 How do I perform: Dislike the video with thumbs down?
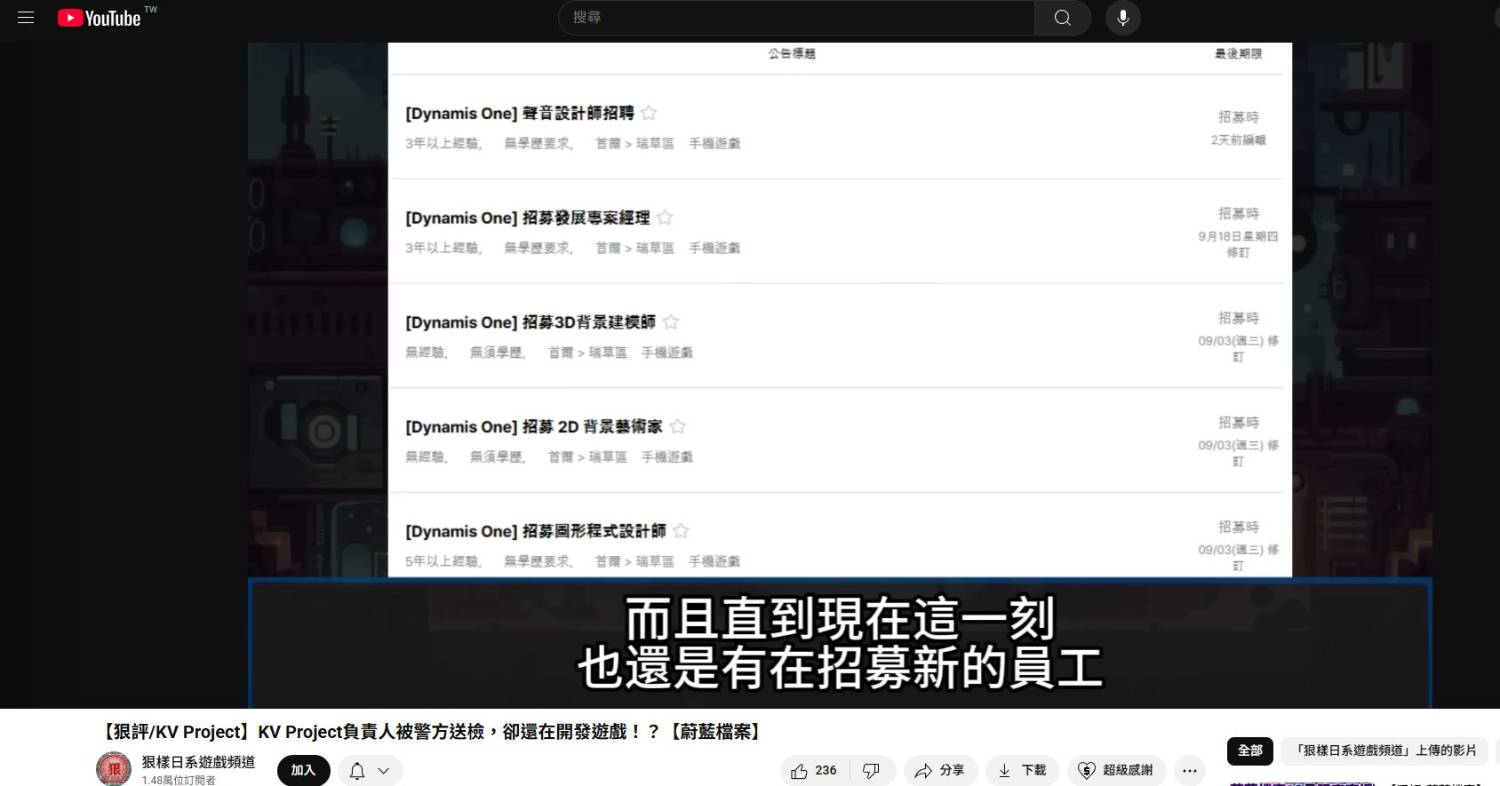(871, 770)
